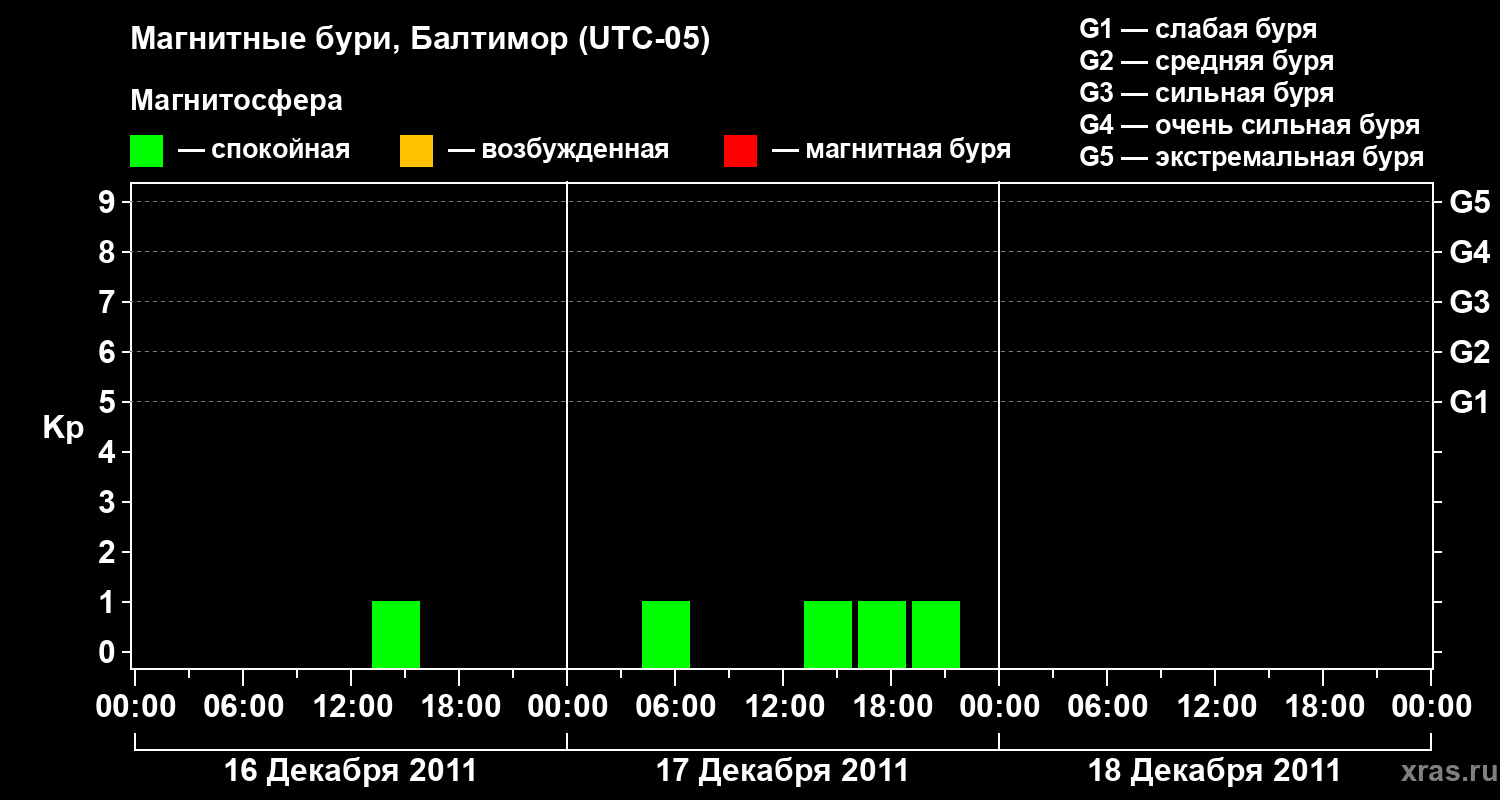Click the 06:00 time label under 18 December
The image size is (1500, 800).
coord(1107,707)
